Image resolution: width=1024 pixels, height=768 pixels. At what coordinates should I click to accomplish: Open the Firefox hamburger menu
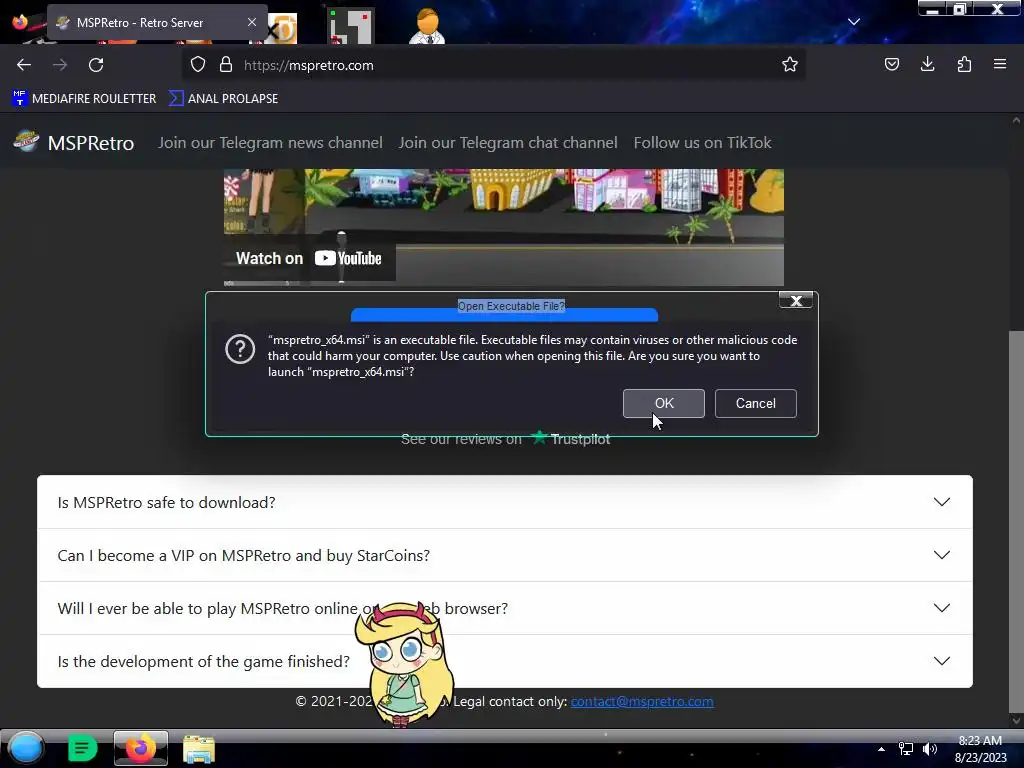point(1000,64)
